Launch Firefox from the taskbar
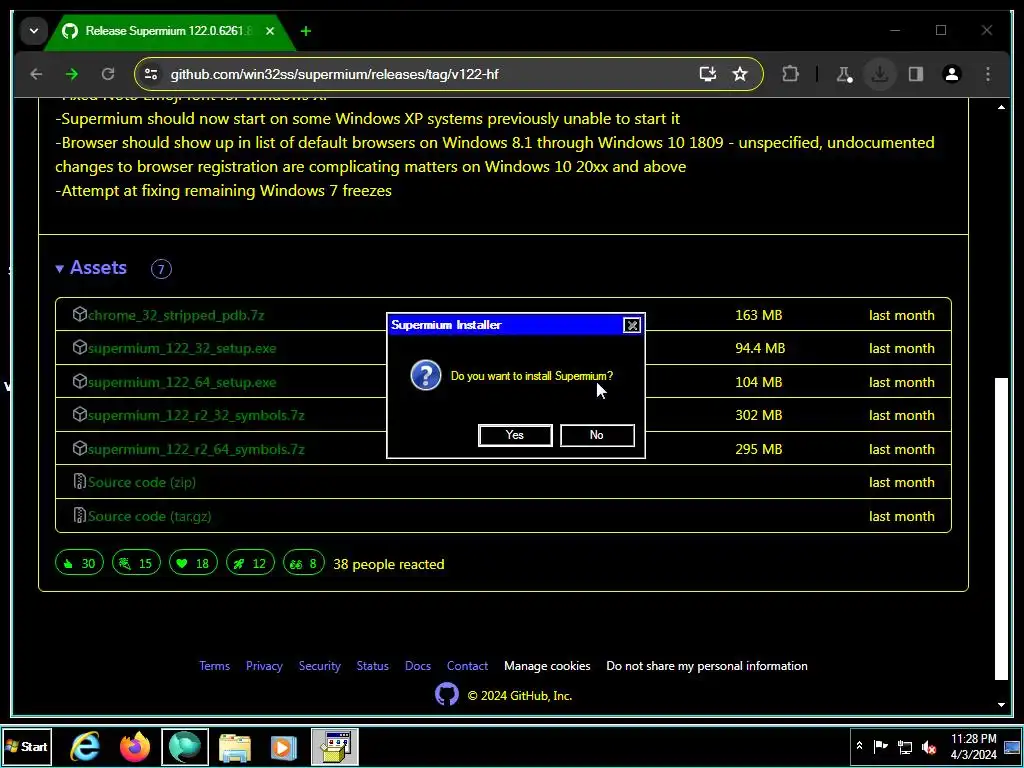The image size is (1024, 768). pyautogui.click(x=135, y=746)
